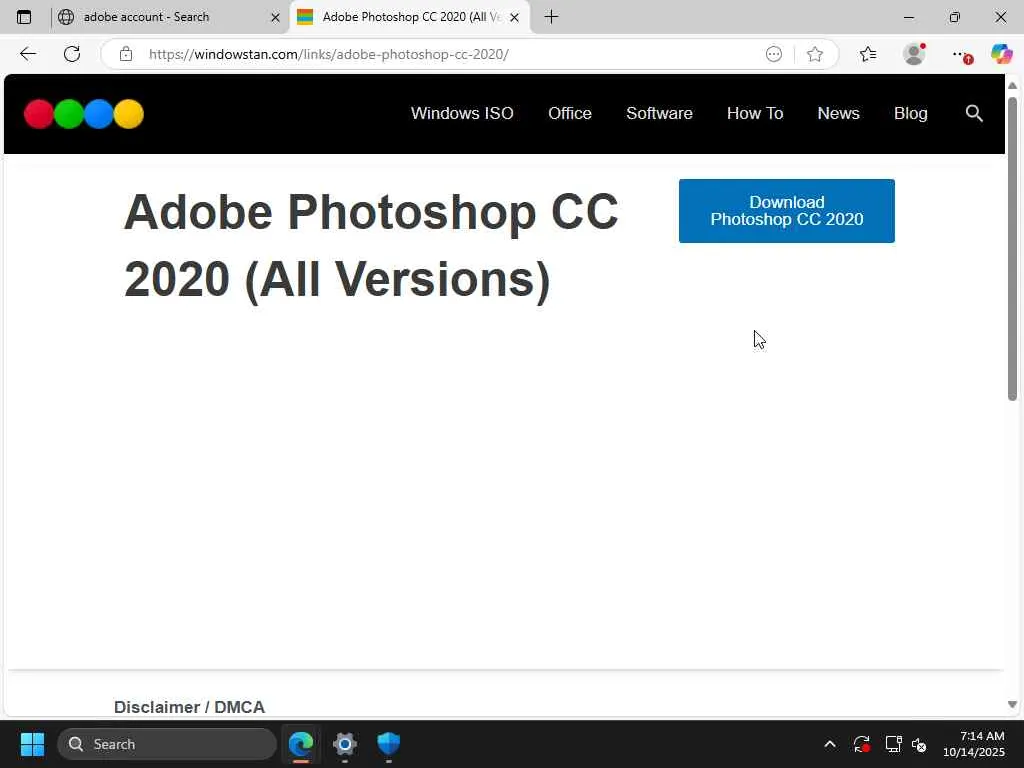The image size is (1024, 768).
Task: Open the Office menu item
Action: [x=569, y=114]
